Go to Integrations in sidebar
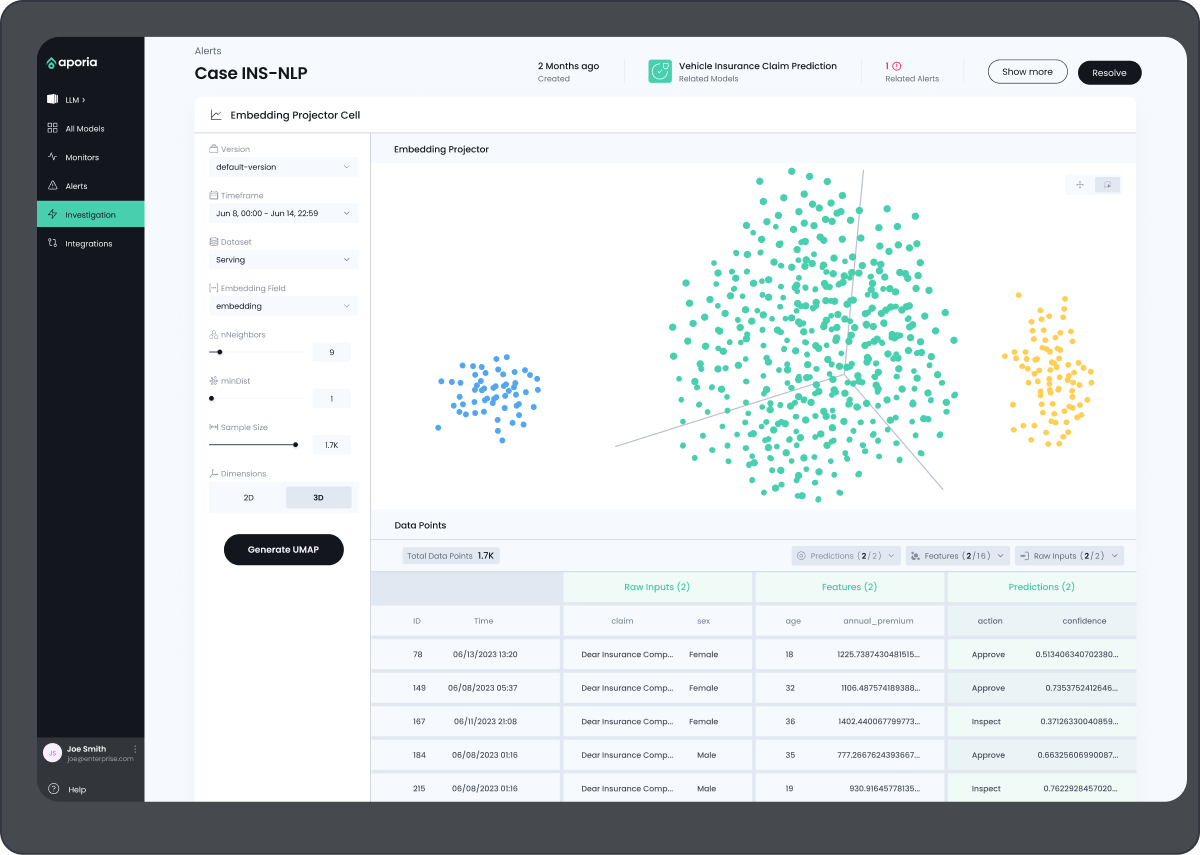This screenshot has width=1201, height=855. pos(89,244)
